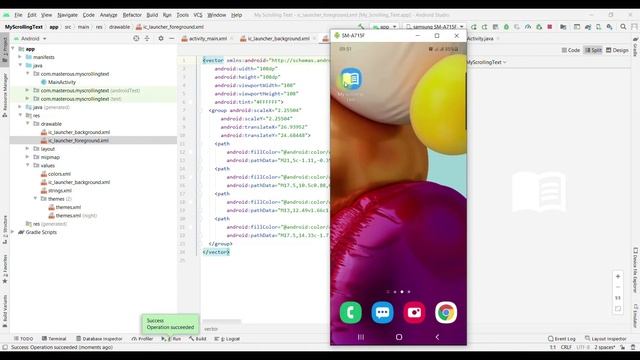The image size is (640, 360).
Task: Expand the manifests folder
Action: point(20,57)
